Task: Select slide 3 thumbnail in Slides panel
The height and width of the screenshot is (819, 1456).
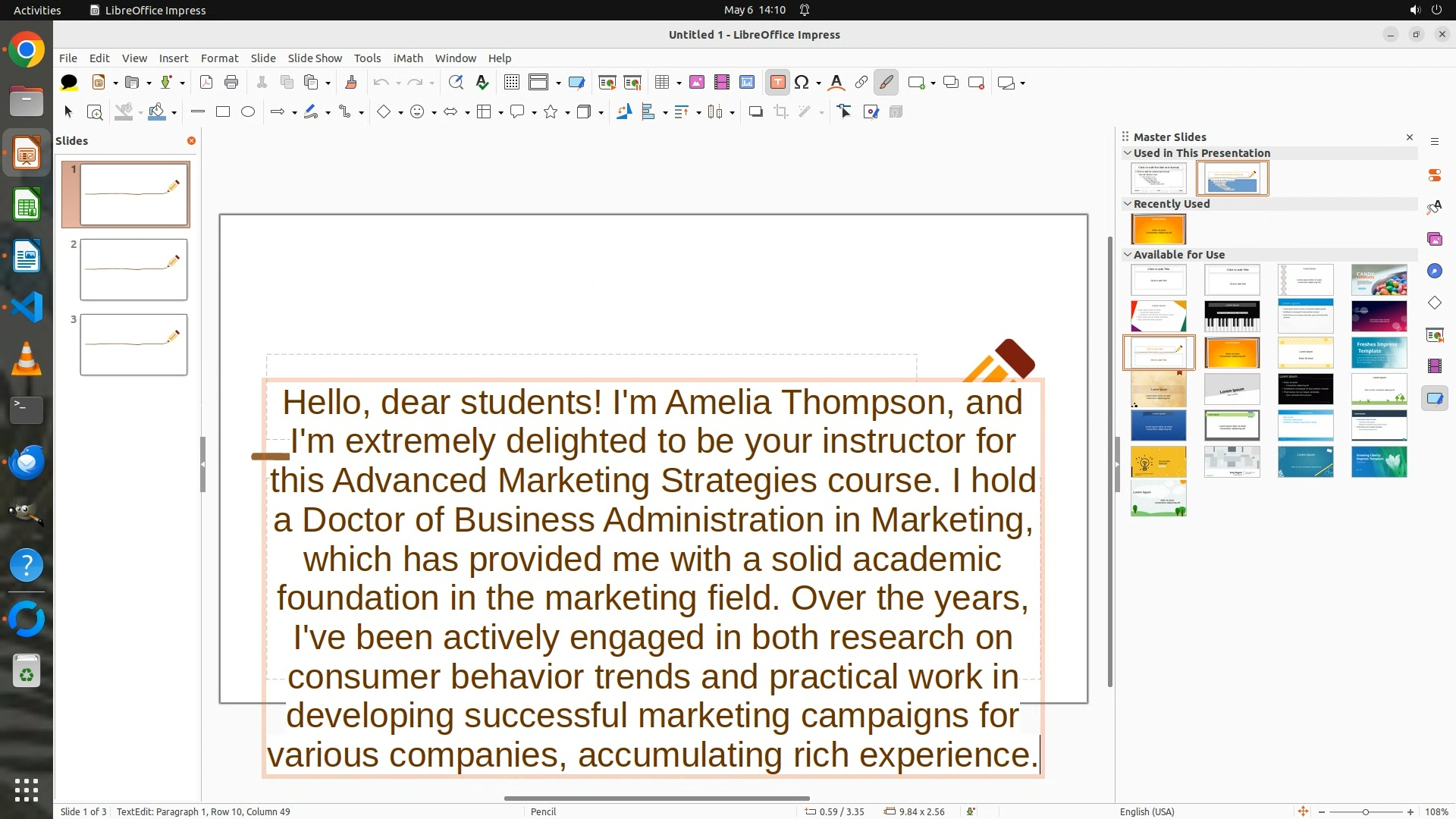Action: (x=133, y=345)
